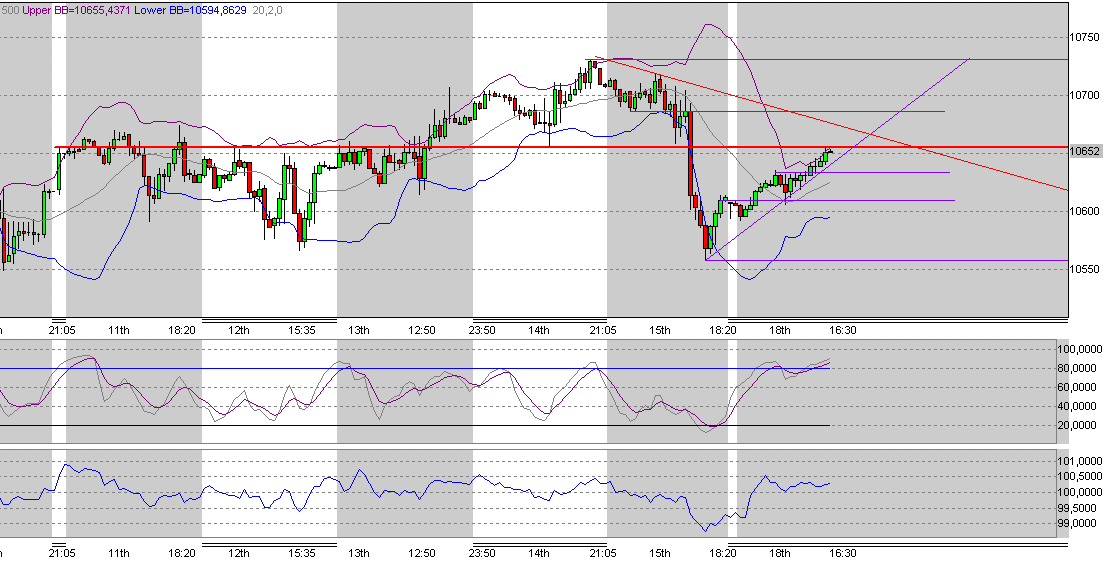
Task: Click the 20,2,0 Bollinger parameters label
Action: coord(267,11)
